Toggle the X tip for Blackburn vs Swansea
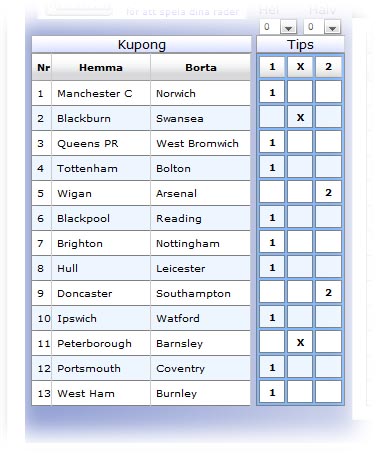380x457 pixels. click(300, 117)
